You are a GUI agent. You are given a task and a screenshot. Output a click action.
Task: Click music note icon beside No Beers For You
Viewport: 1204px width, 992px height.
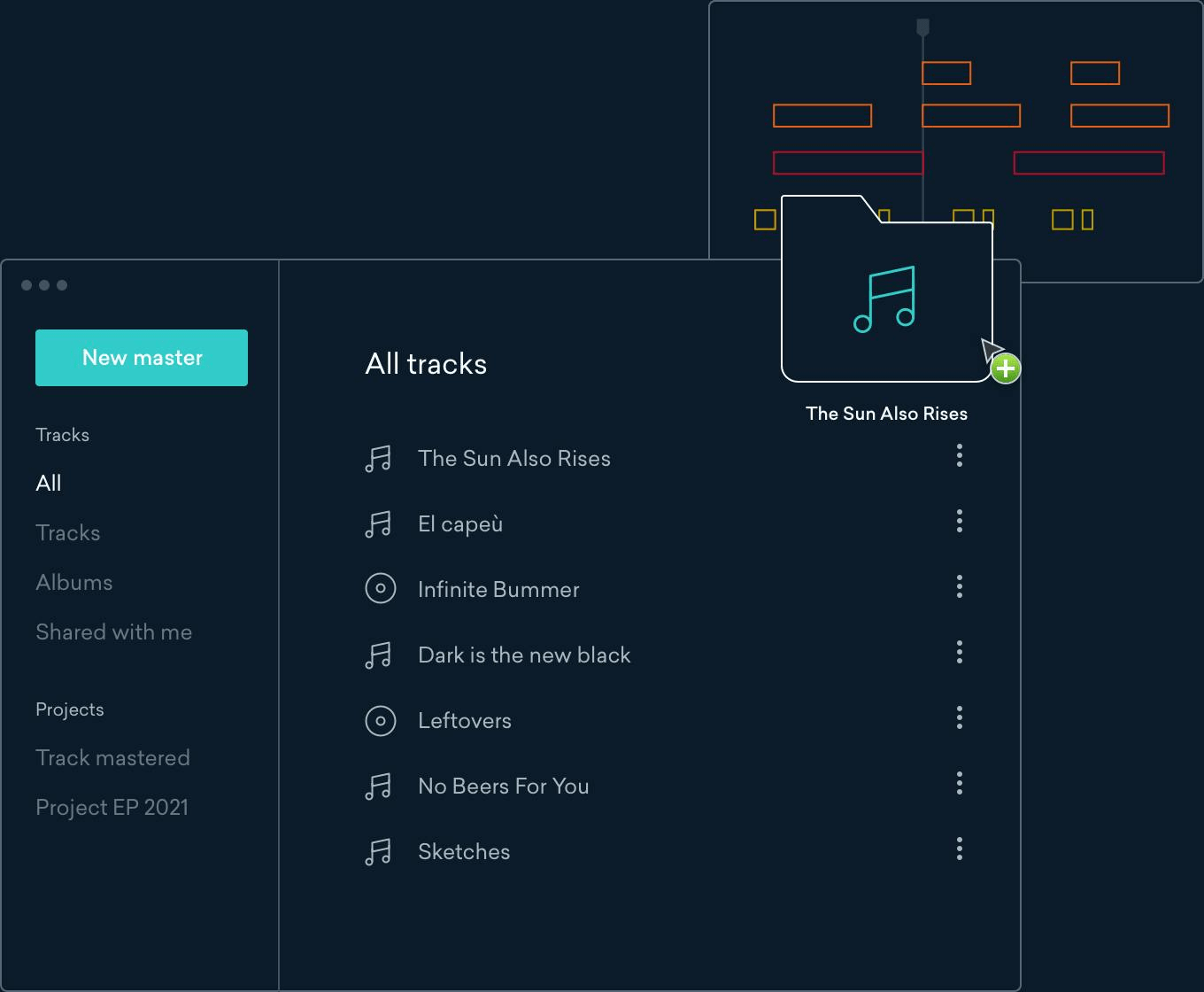[x=378, y=787]
